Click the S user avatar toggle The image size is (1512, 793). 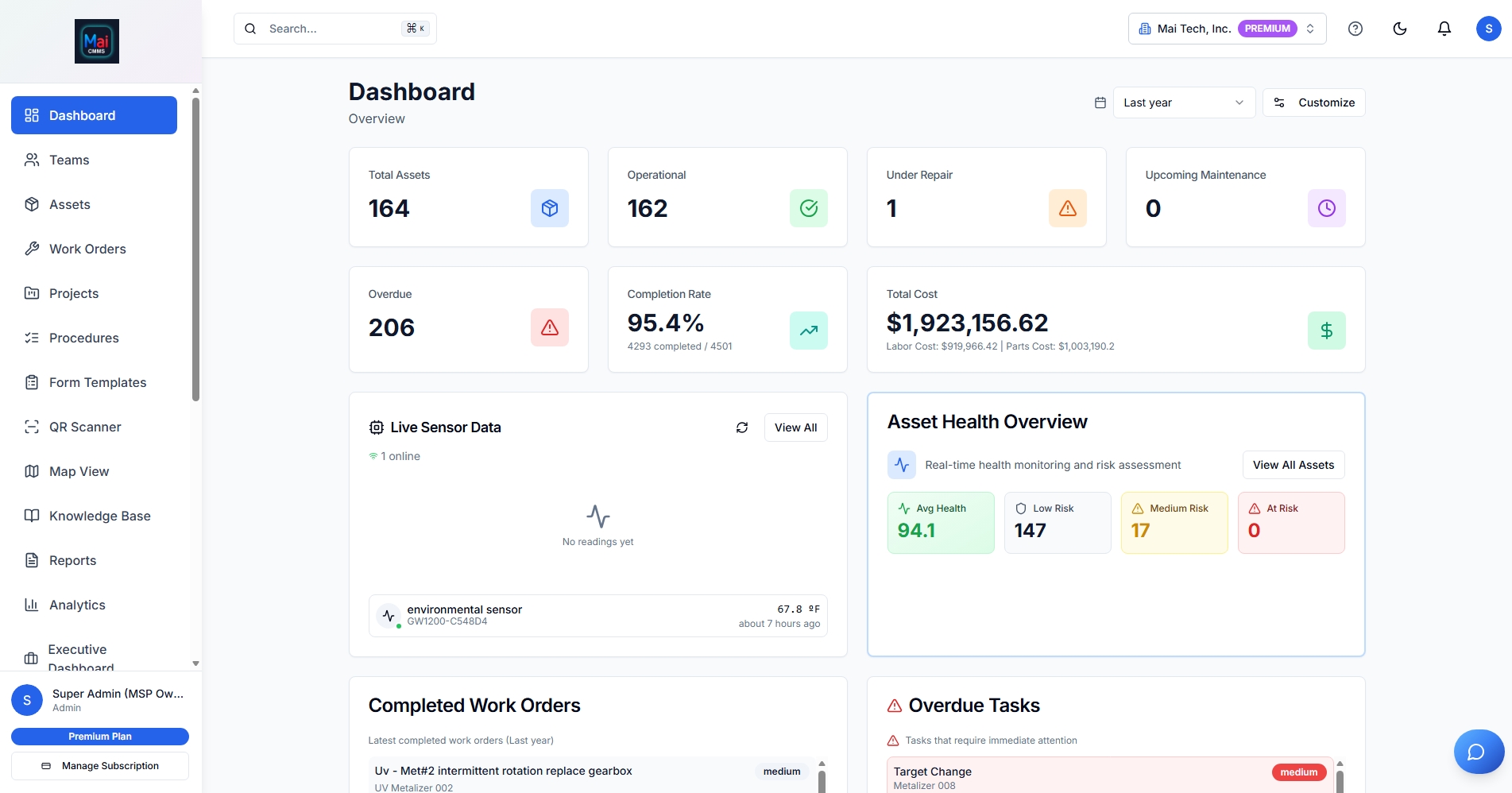(x=1488, y=28)
